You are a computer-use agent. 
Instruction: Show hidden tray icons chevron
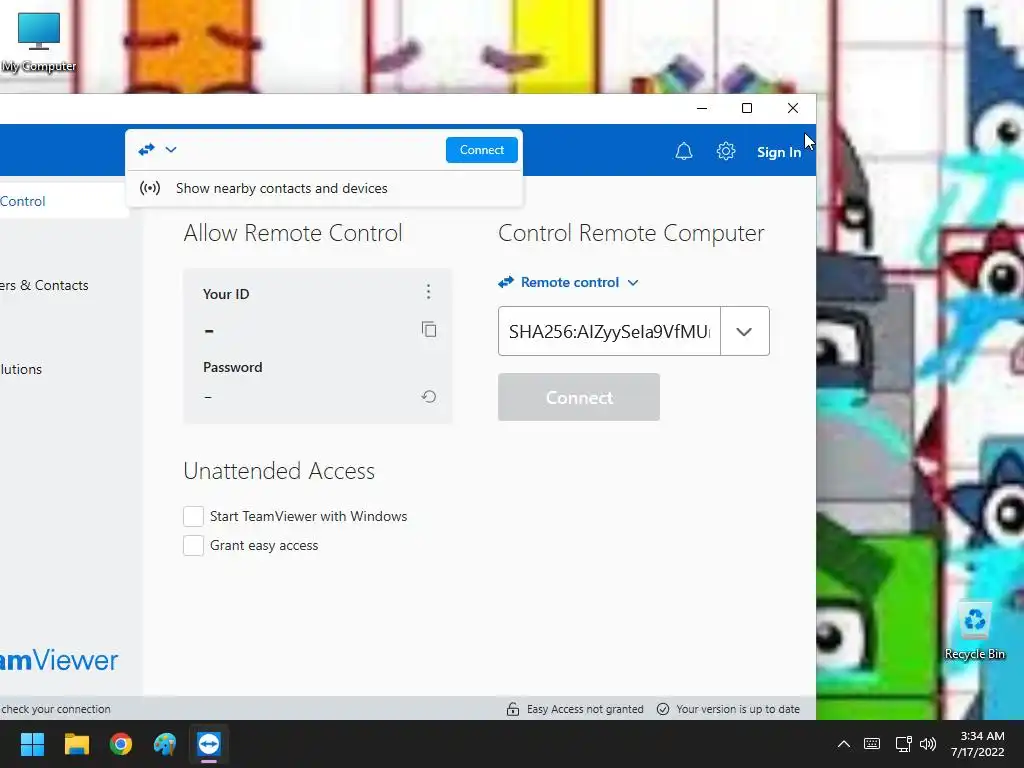[x=844, y=744]
